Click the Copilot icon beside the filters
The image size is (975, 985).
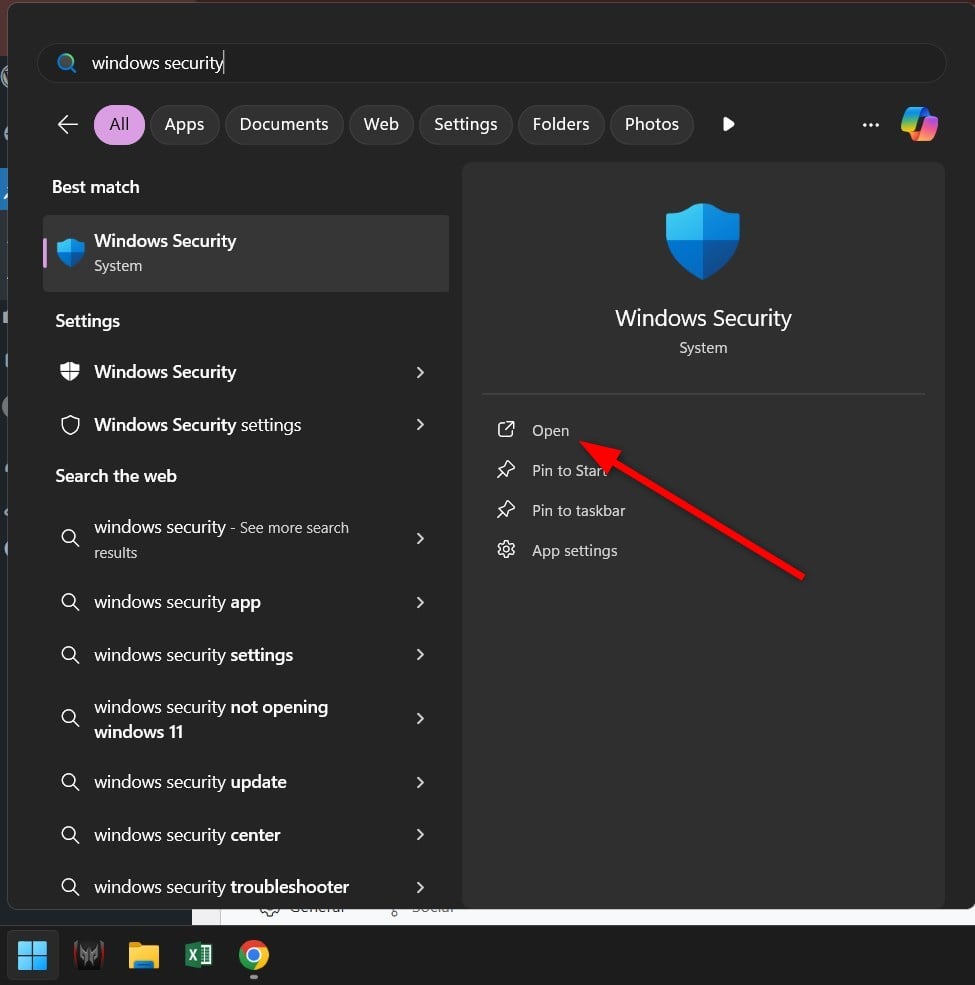click(919, 123)
